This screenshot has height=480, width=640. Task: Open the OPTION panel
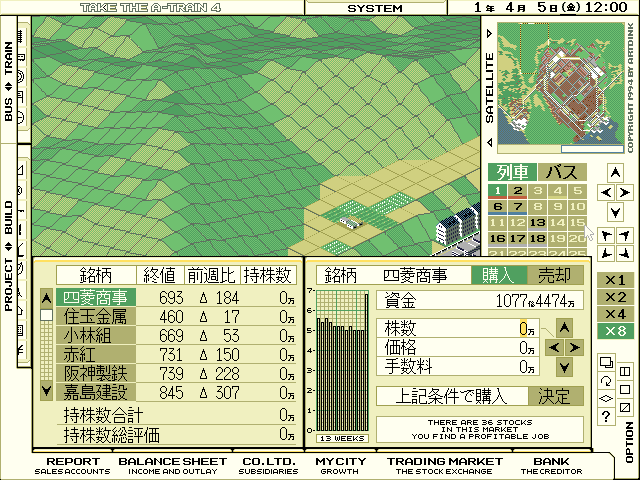pyautogui.click(x=629, y=441)
